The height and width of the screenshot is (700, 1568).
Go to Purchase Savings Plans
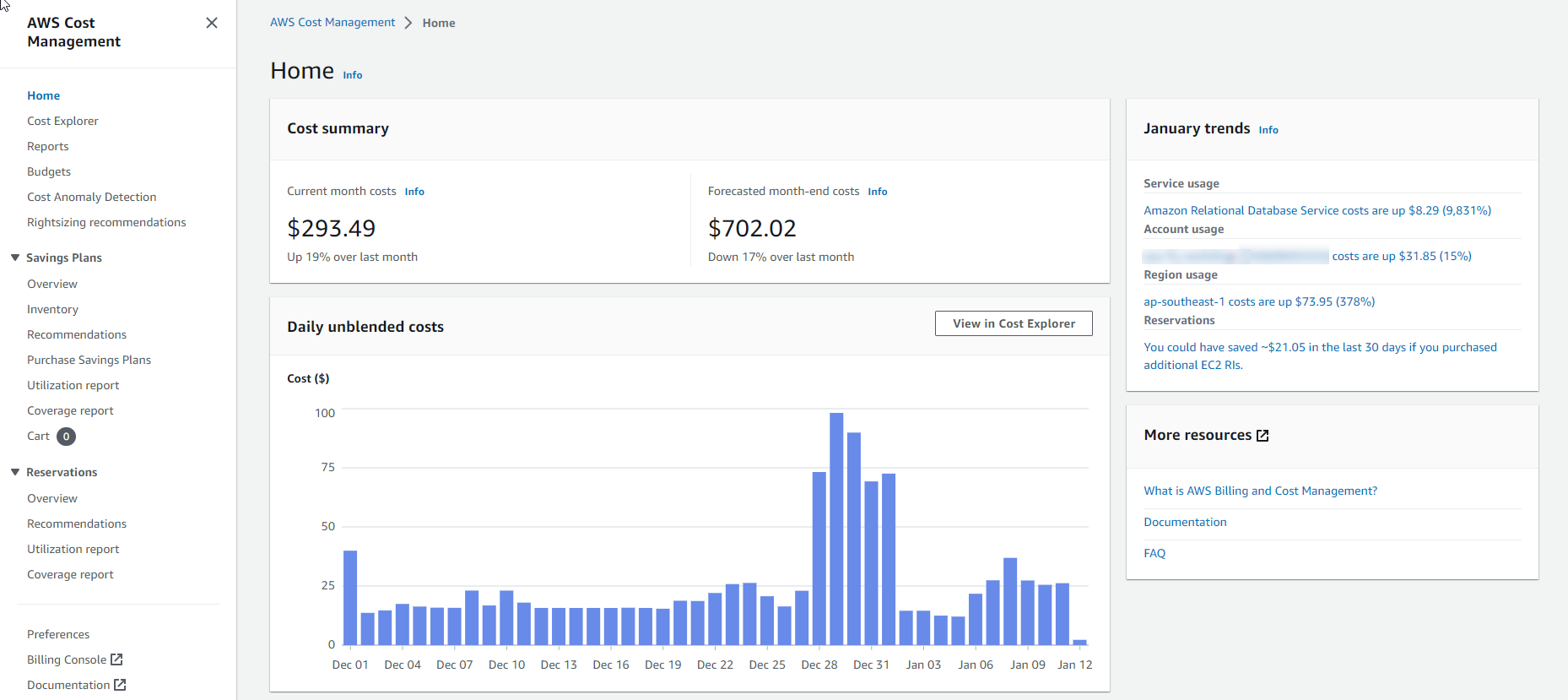click(x=89, y=360)
